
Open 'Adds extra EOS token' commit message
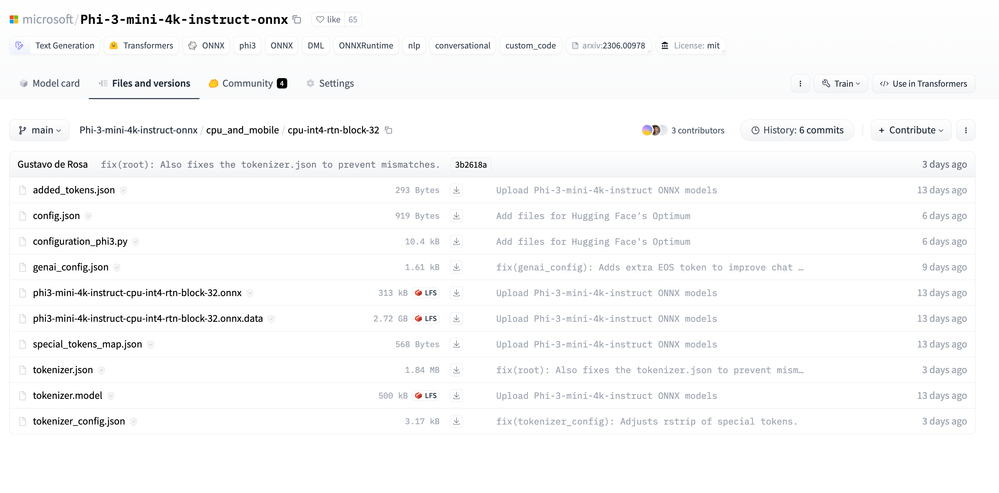pos(650,268)
